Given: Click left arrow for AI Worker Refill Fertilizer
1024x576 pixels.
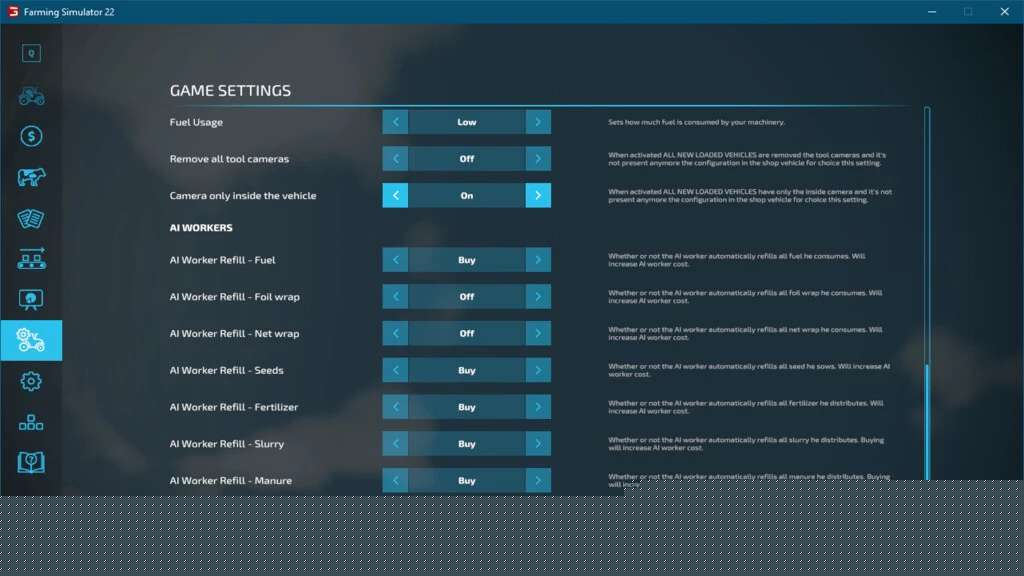Looking at the screenshot, I should coord(395,407).
